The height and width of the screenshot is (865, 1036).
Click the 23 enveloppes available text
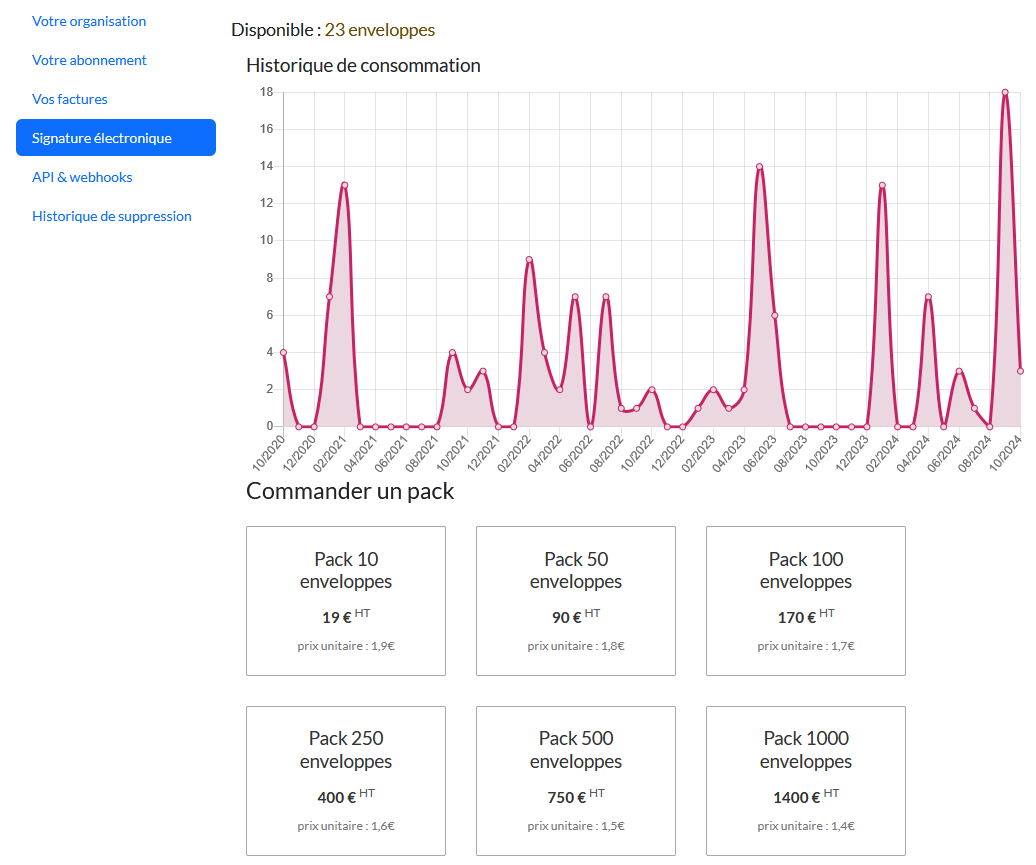(380, 30)
